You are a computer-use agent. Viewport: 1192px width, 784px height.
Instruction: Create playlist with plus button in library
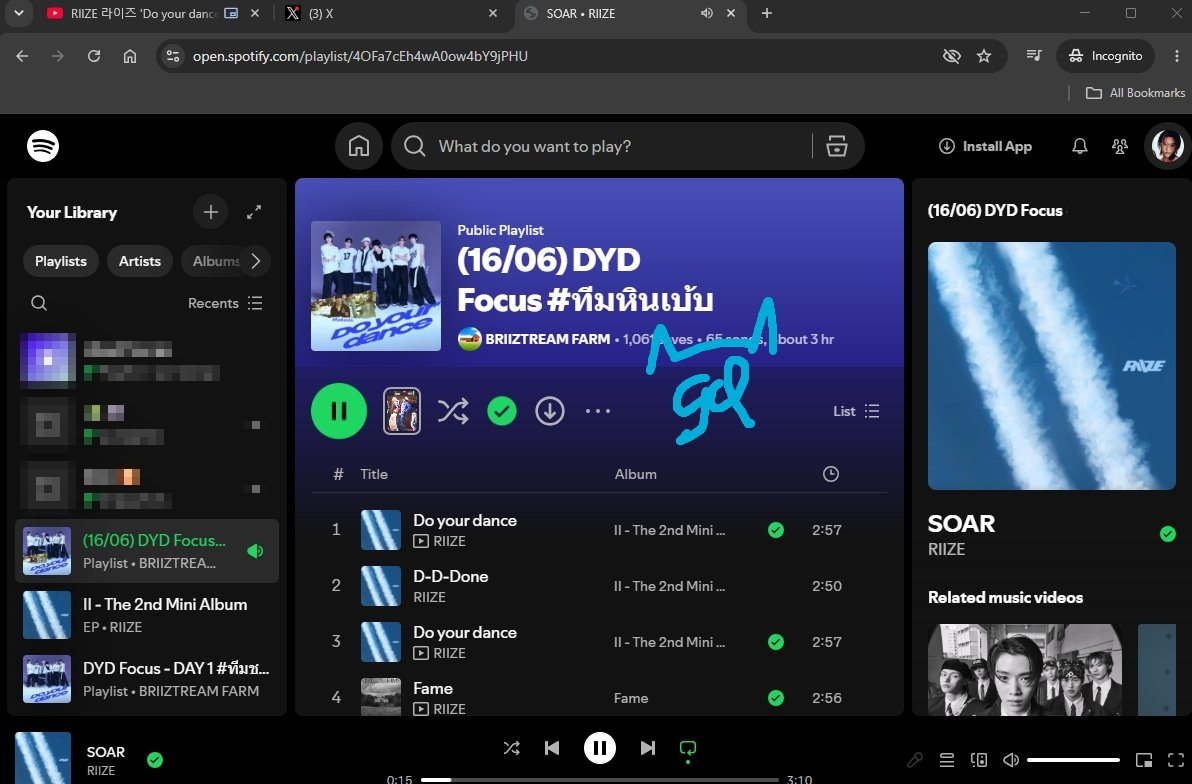click(211, 212)
